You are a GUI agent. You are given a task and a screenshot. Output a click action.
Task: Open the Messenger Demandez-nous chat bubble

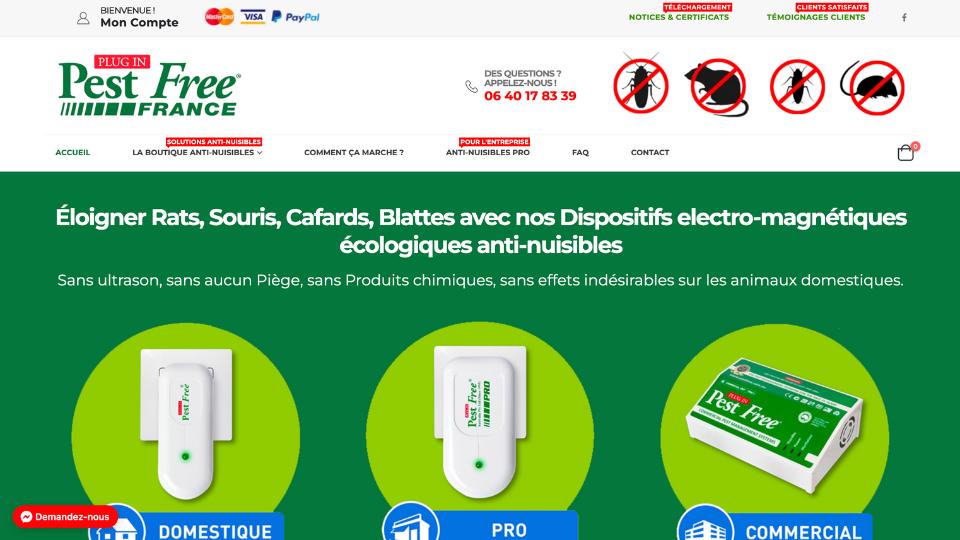coord(65,517)
